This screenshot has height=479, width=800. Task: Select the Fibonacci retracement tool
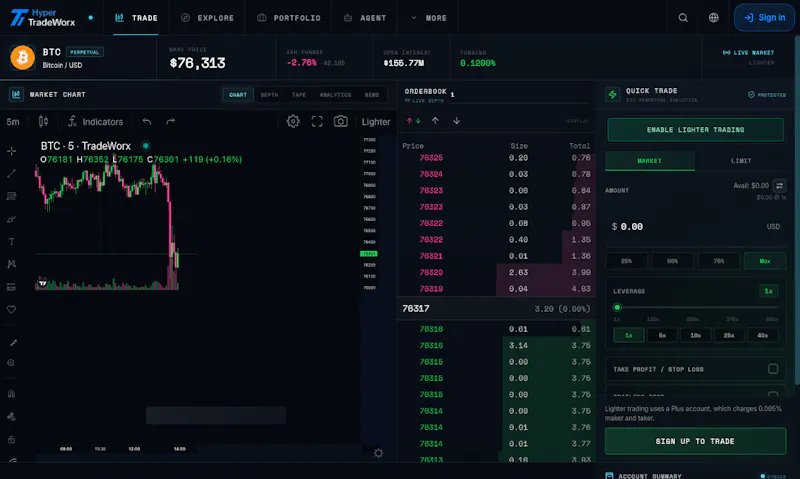(x=11, y=196)
